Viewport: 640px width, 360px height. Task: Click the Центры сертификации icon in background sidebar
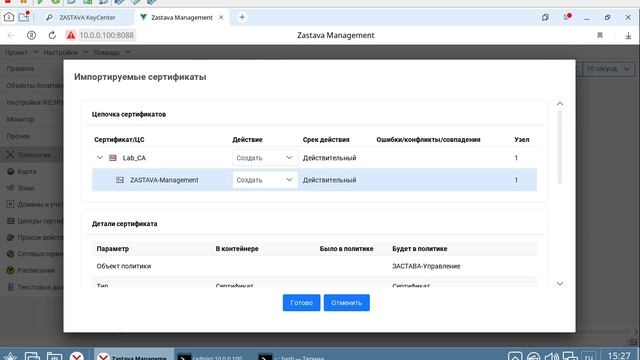(11, 221)
